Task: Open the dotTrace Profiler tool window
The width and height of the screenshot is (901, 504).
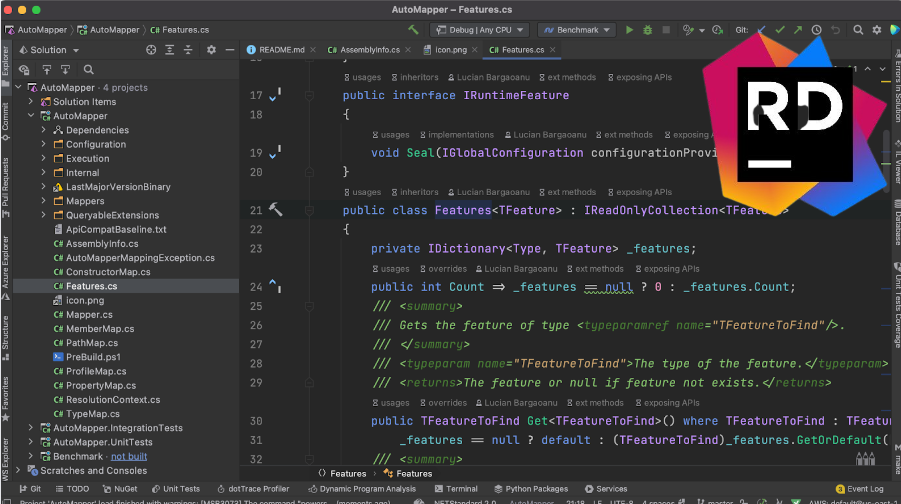Action: point(253,489)
